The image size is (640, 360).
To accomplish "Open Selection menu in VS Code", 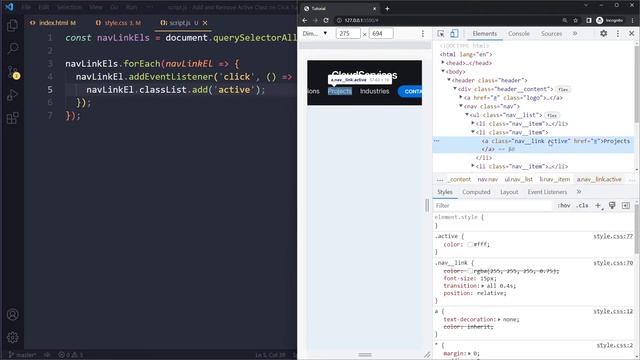I will (69, 7).
